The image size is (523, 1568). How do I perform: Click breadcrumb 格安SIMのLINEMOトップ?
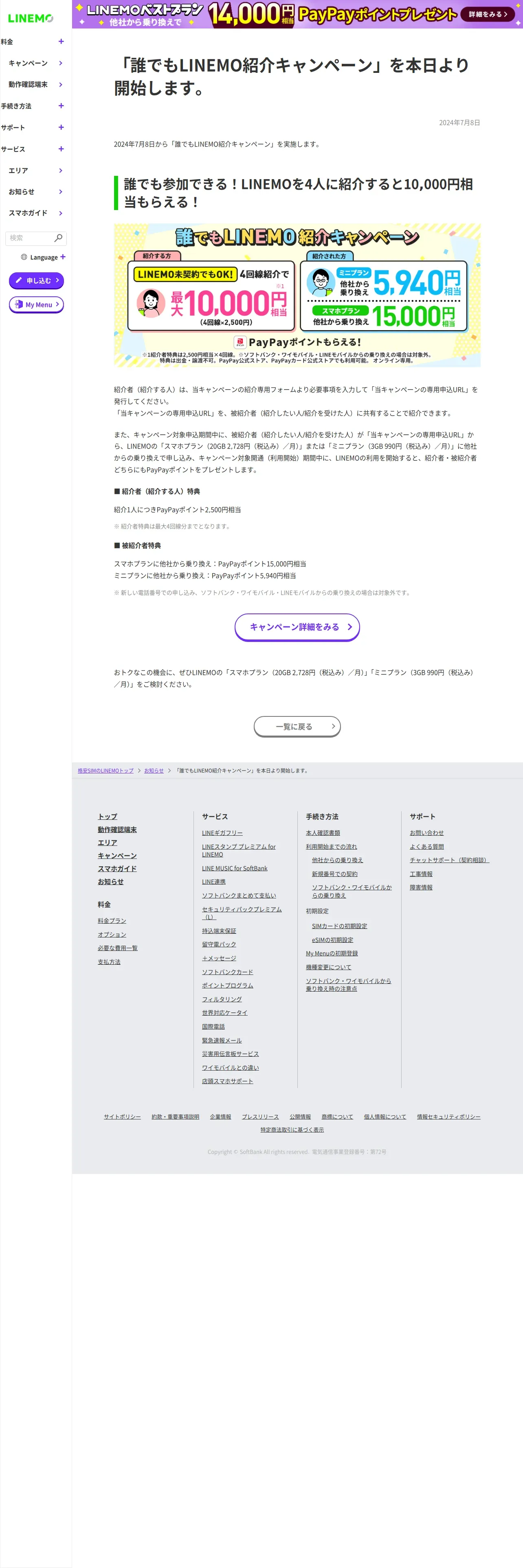coord(105,771)
